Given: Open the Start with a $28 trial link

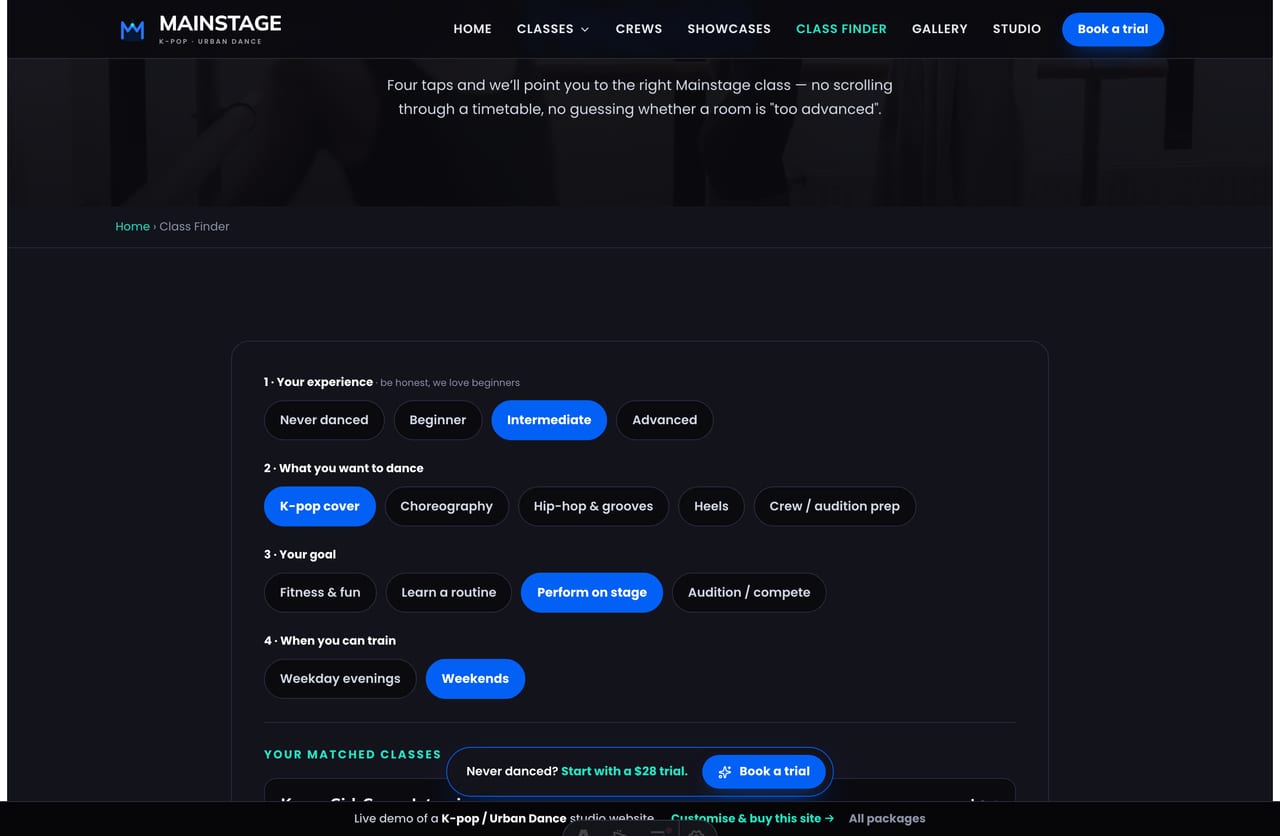Looking at the screenshot, I should pyautogui.click(x=624, y=771).
